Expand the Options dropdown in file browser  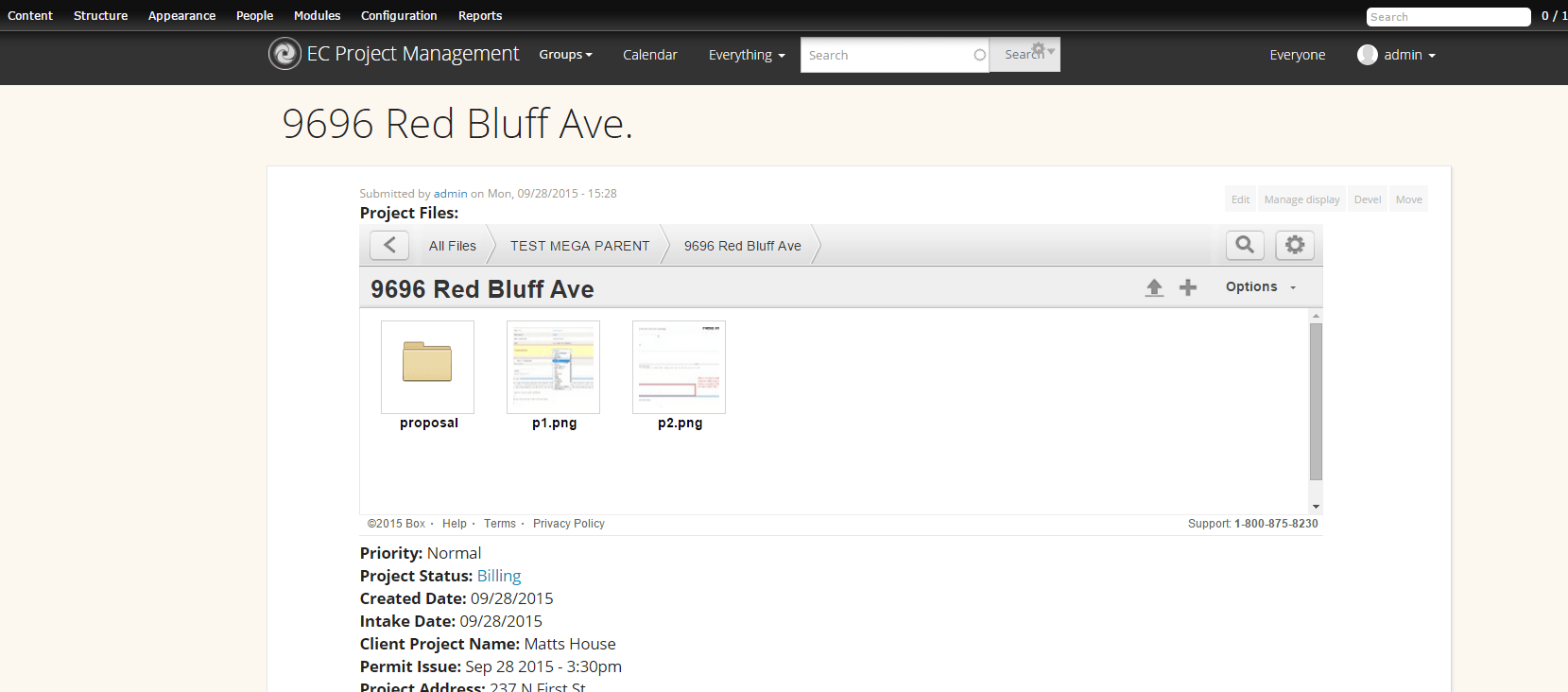[x=1261, y=286]
